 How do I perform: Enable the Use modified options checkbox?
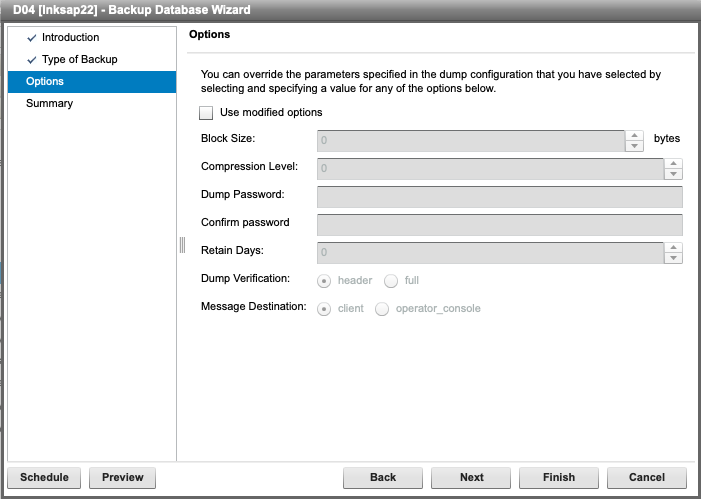point(207,113)
